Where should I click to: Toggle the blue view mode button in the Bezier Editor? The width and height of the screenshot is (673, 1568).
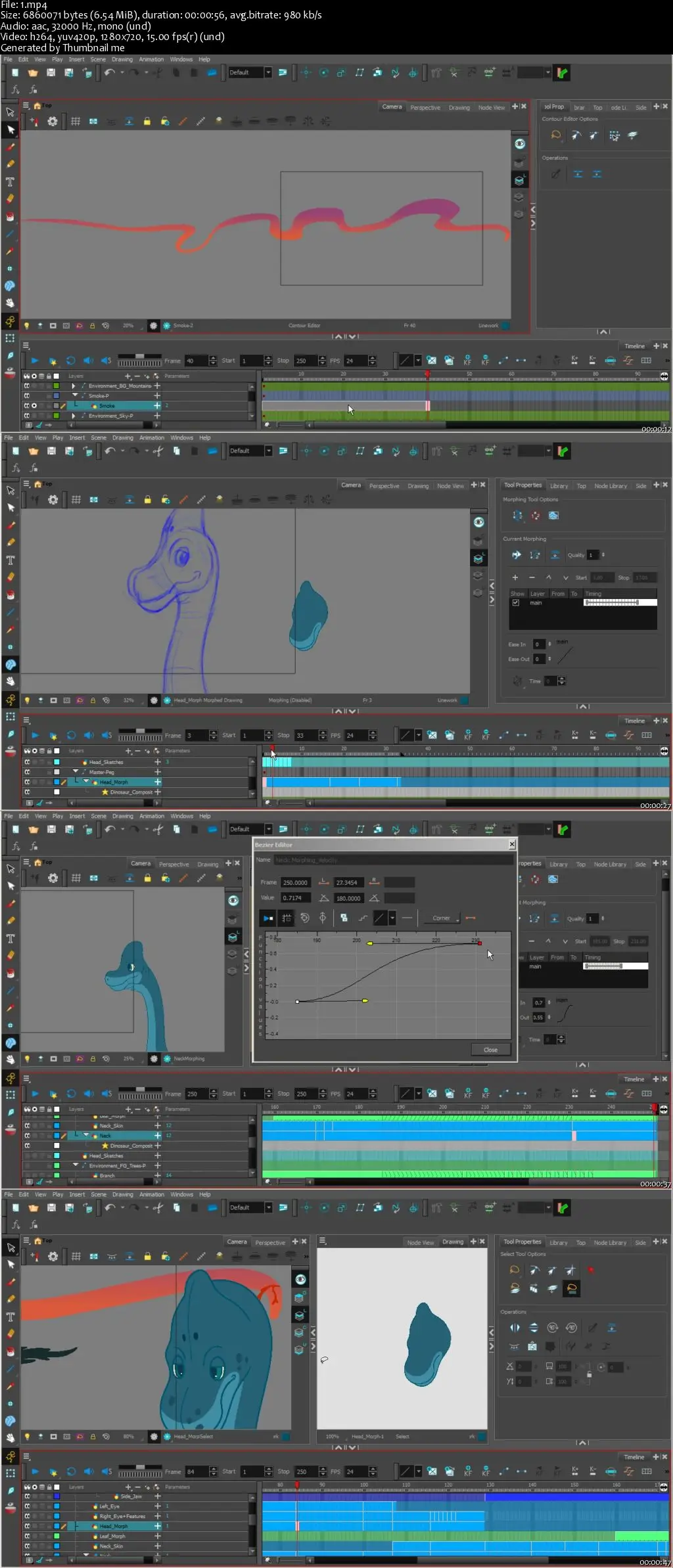click(x=267, y=918)
